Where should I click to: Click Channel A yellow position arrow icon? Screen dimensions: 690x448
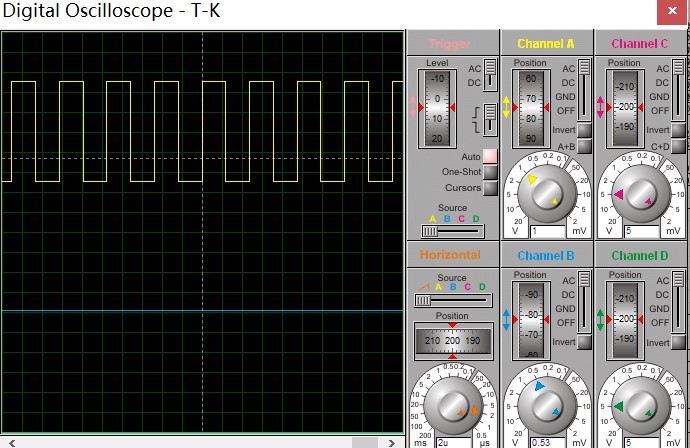point(506,107)
